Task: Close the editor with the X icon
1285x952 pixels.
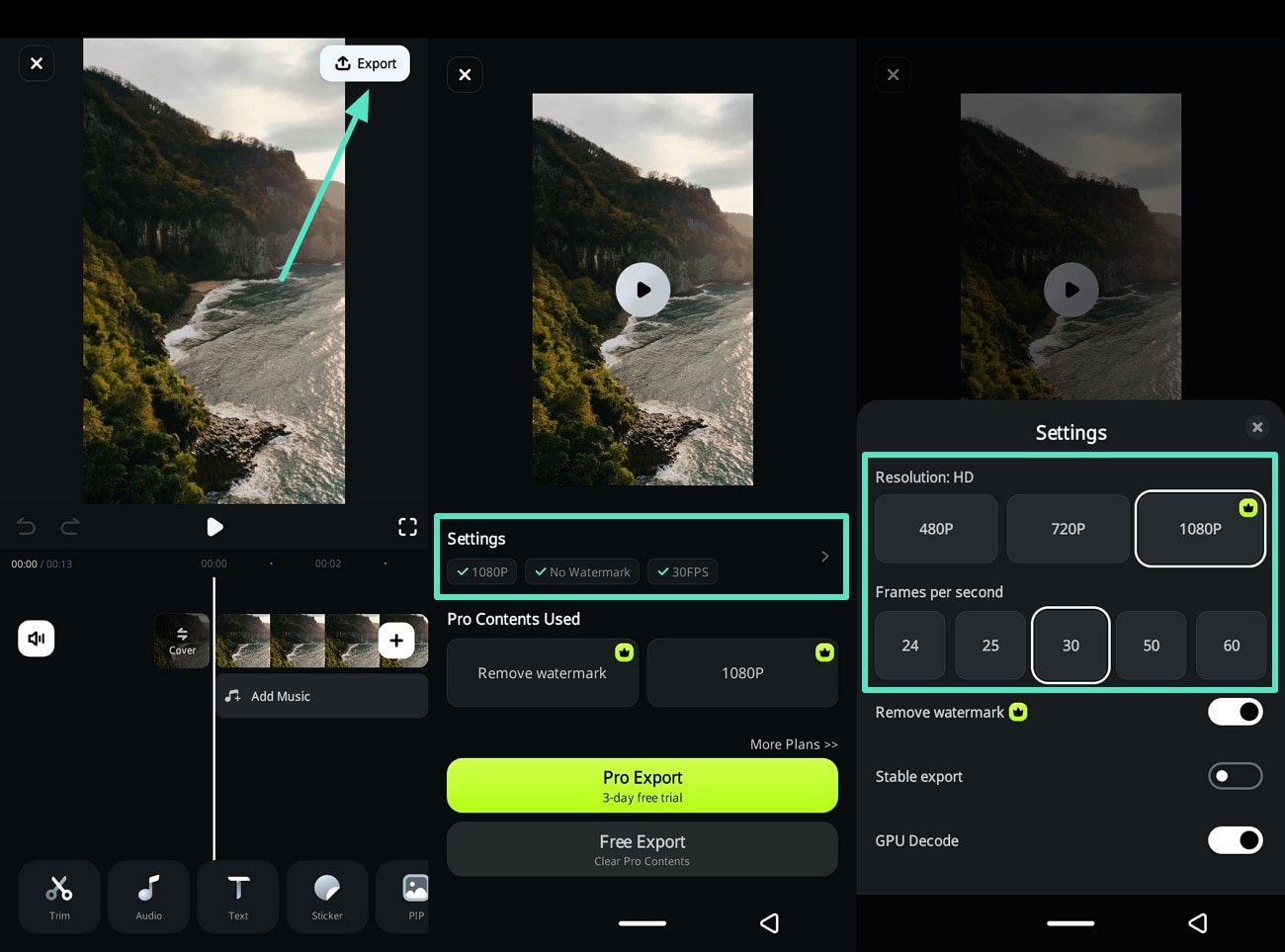Action: click(37, 63)
